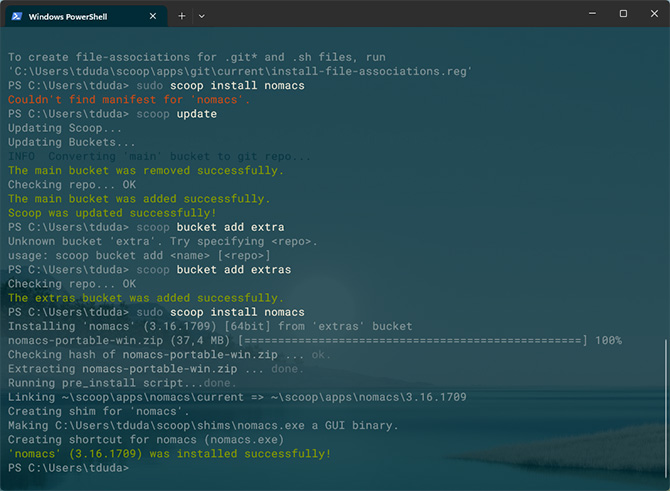Viewport: 670px width, 491px height.
Task: Click the error line "Couldn't find manifest for 'nomacs'."
Action: [x=129, y=100]
